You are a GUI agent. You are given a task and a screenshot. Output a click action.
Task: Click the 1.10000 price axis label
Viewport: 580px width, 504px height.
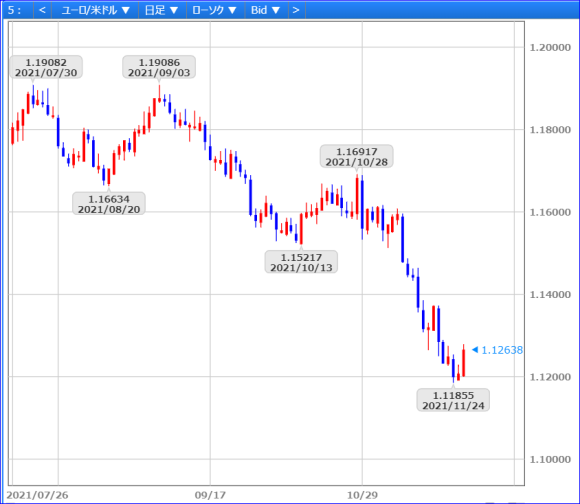tap(550, 459)
